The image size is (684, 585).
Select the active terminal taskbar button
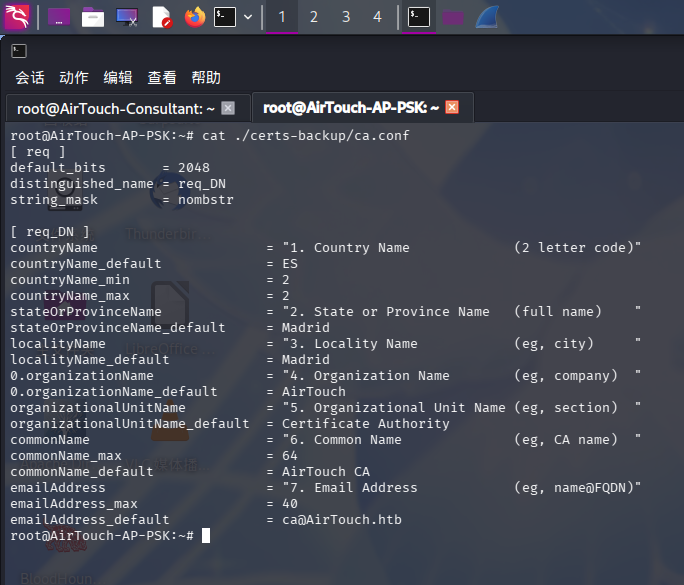[419, 17]
